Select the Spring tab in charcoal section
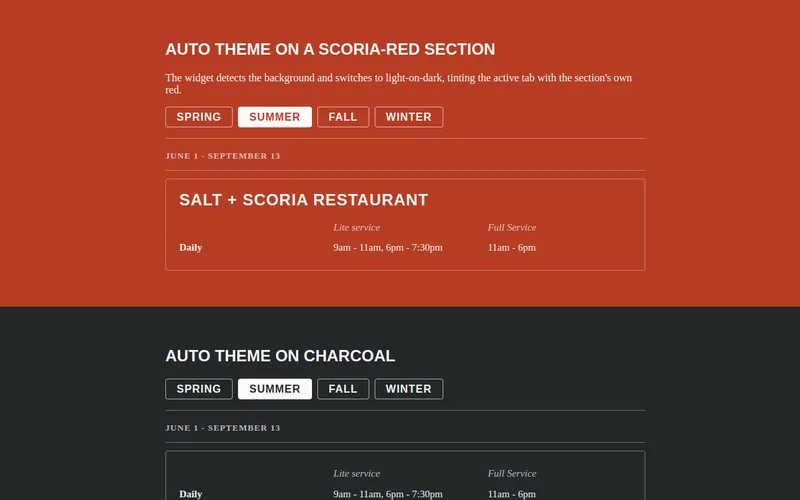 tap(198, 389)
